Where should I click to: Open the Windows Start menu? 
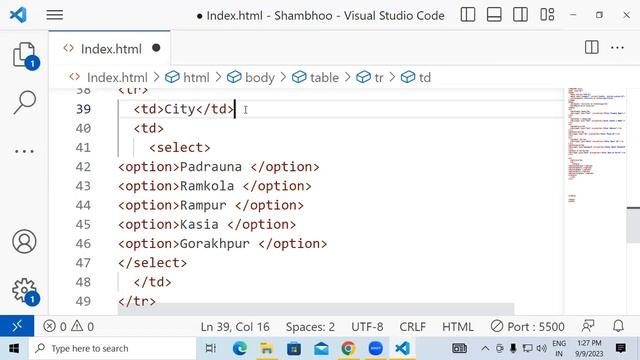[x=14, y=349]
